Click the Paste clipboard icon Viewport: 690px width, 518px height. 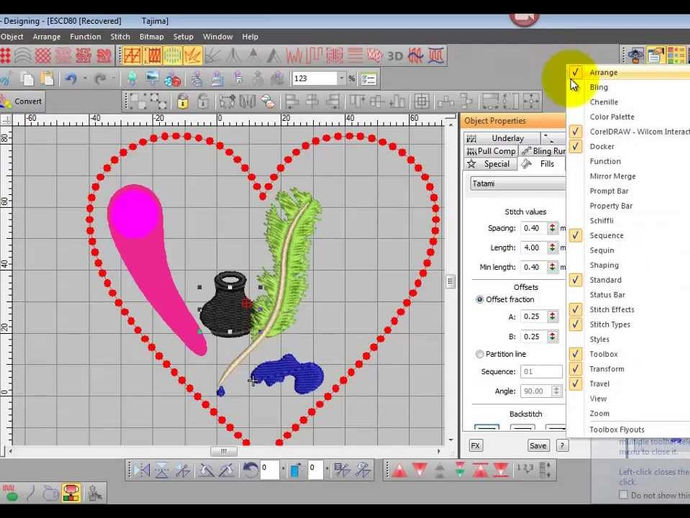pyautogui.click(x=48, y=79)
